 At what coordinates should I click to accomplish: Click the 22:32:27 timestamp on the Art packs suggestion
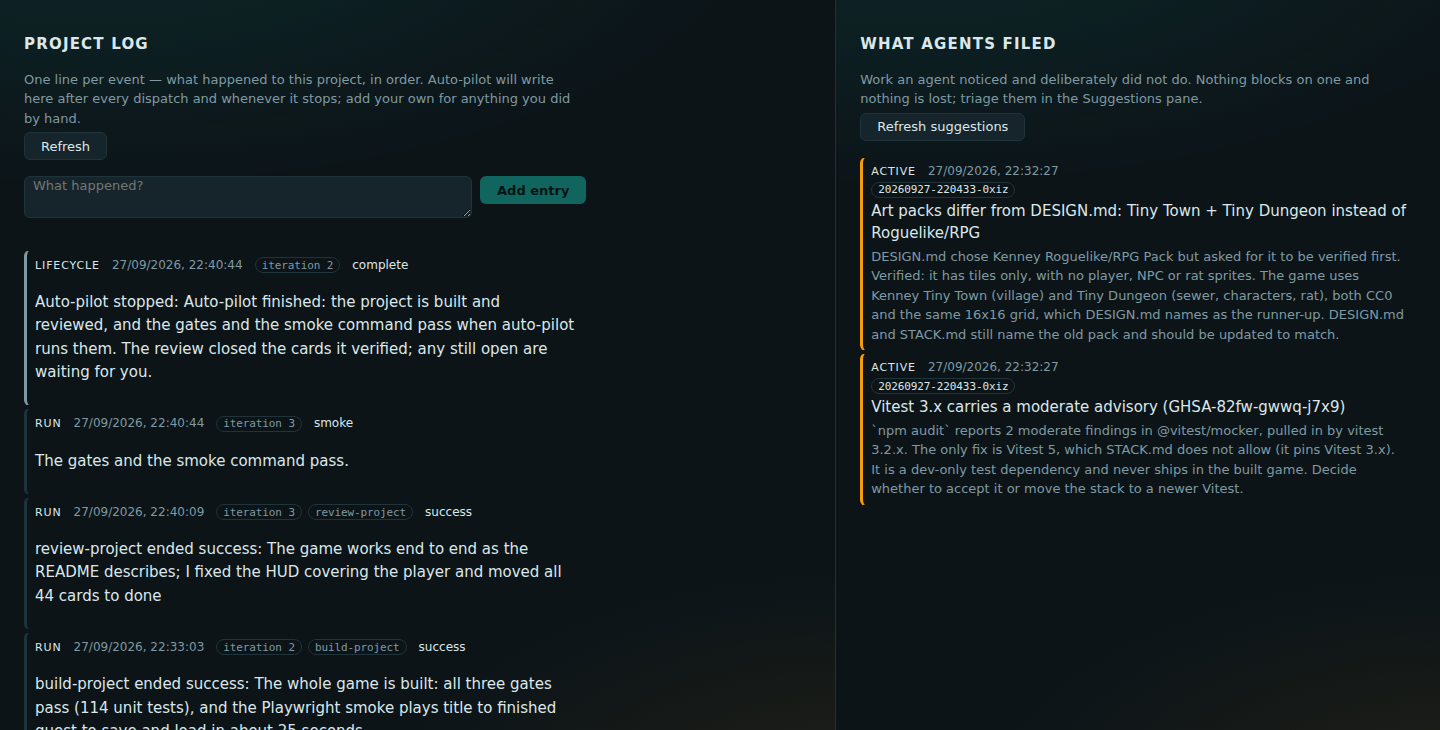(x=993, y=171)
